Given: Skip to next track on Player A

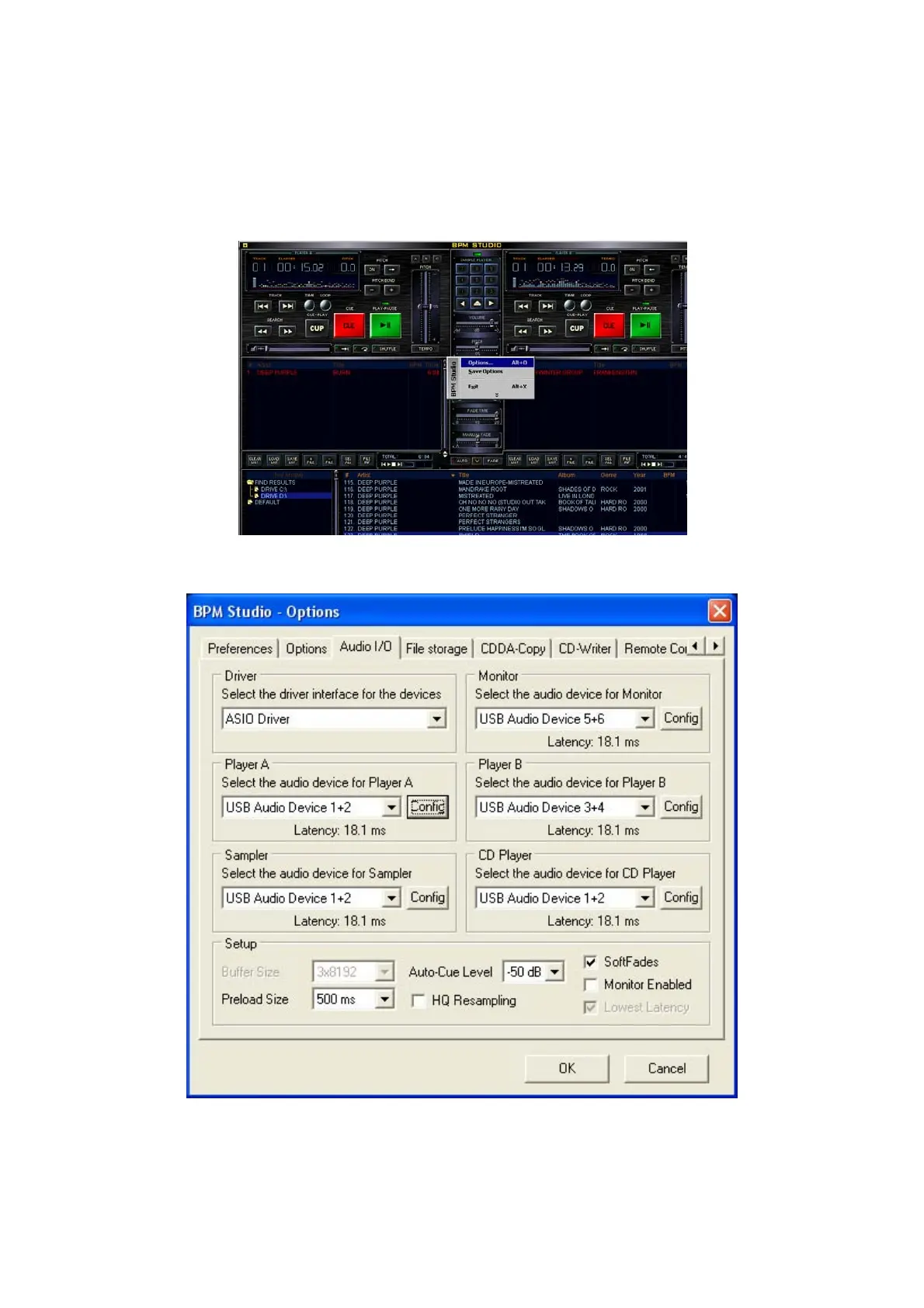Looking at the screenshot, I should tap(287, 306).
